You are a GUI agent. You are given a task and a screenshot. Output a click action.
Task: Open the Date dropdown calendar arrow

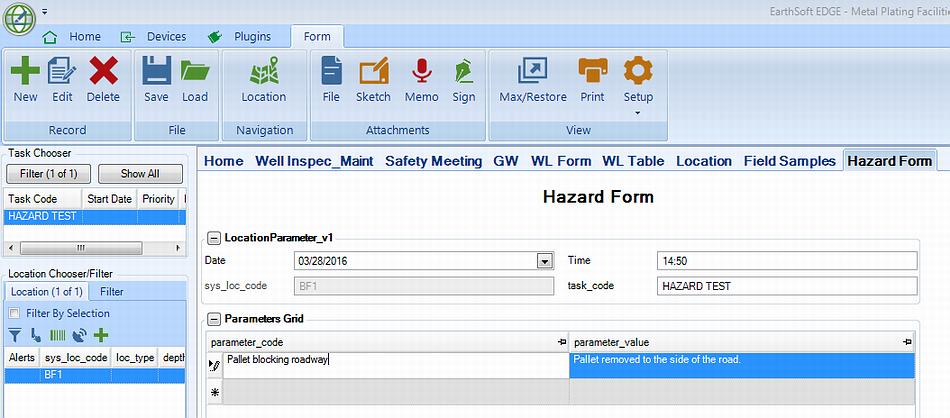[x=545, y=261]
